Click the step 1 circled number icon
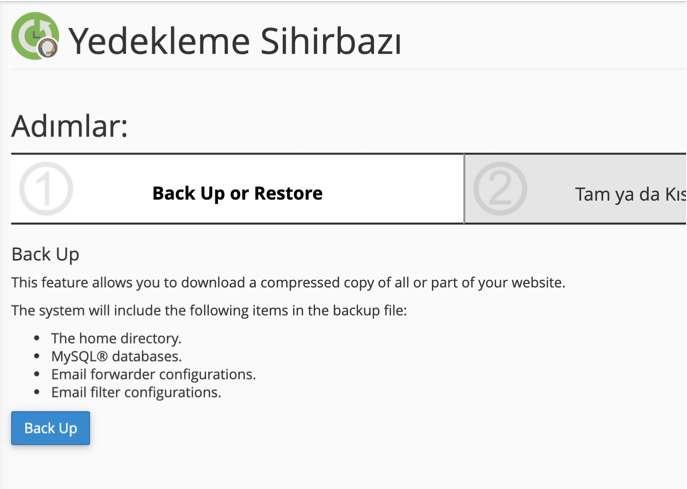The image size is (687, 489). pyautogui.click(x=45, y=189)
